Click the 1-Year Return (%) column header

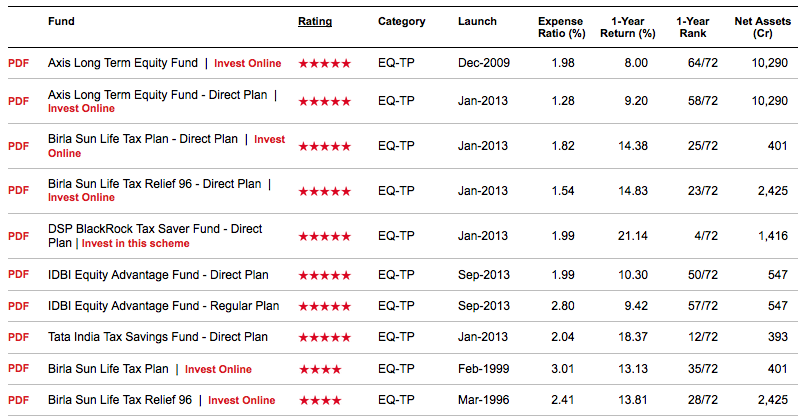click(x=627, y=27)
